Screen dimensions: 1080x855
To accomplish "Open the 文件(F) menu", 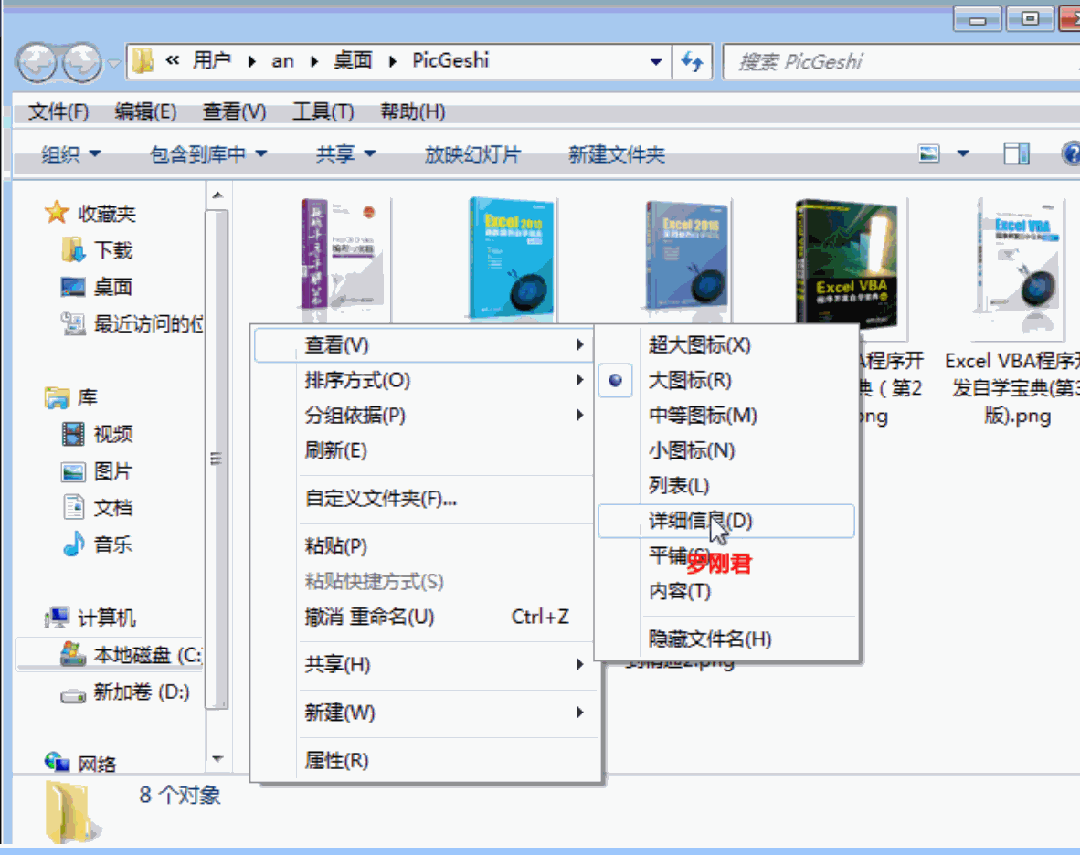I will coord(59,111).
